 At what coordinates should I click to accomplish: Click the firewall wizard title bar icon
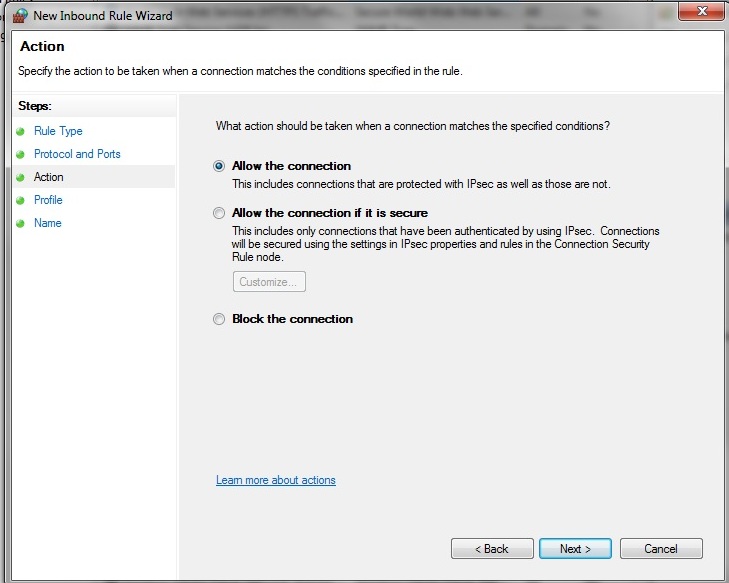(19, 16)
